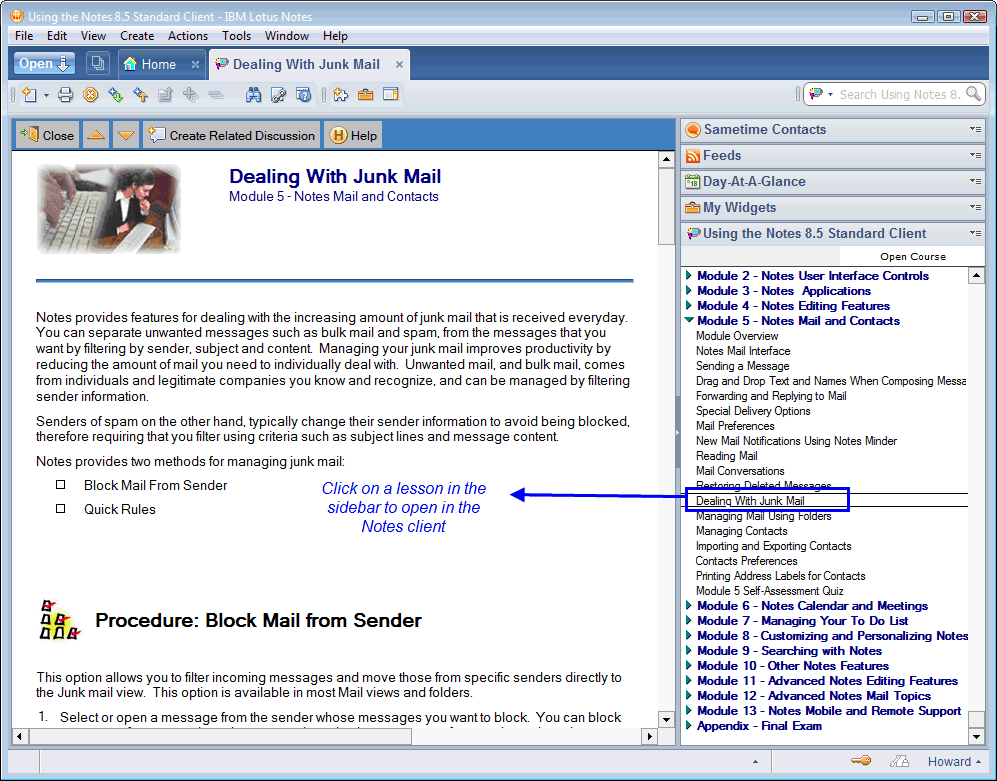Open the Mail Preferences lesson
This screenshot has height=781, width=997.
point(735,426)
